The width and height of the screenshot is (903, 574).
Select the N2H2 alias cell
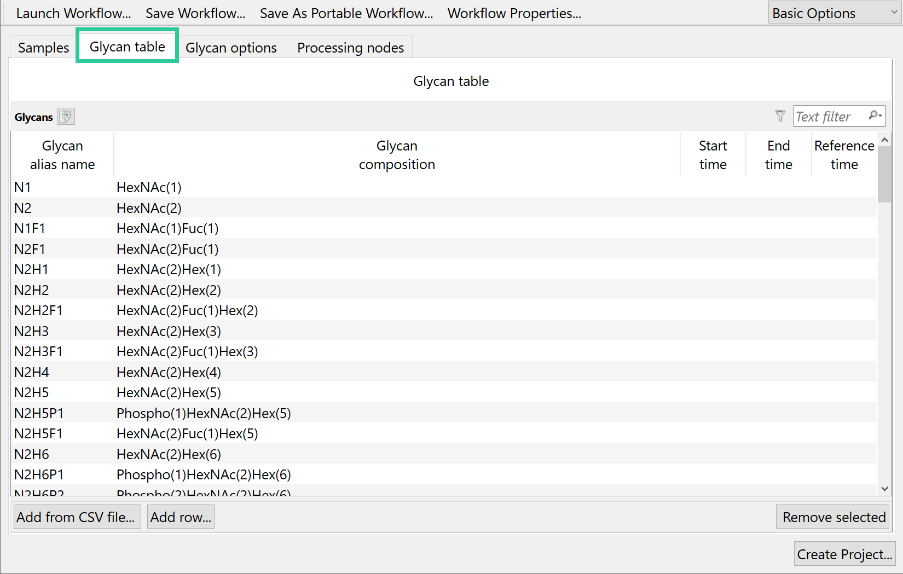click(x=31, y=290)
